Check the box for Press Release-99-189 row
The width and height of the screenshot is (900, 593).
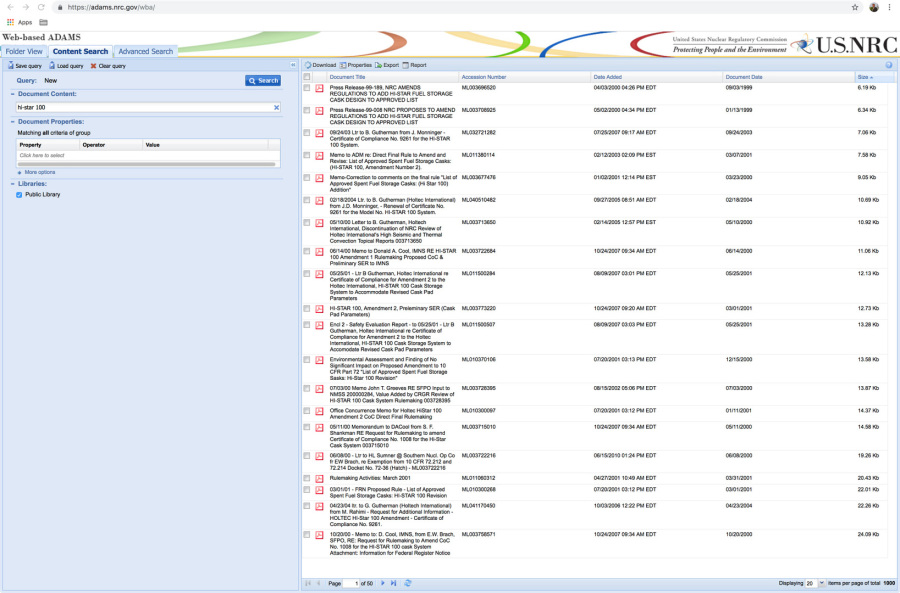coord(307,88)
